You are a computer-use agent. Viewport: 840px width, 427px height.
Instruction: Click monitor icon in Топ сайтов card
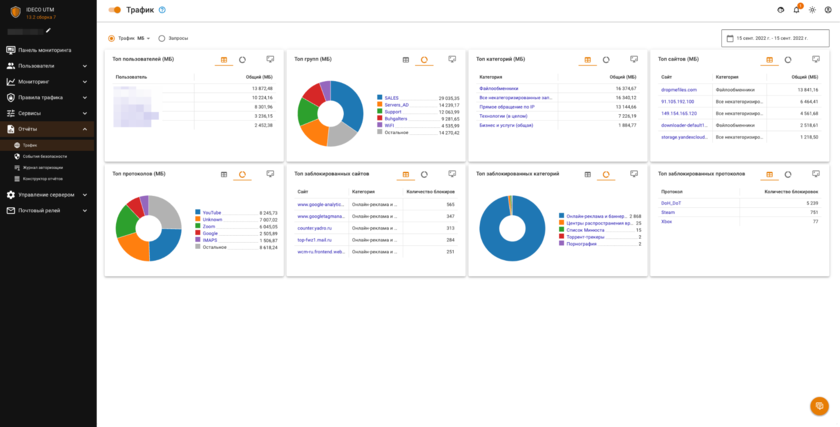[x=816, y=60]
